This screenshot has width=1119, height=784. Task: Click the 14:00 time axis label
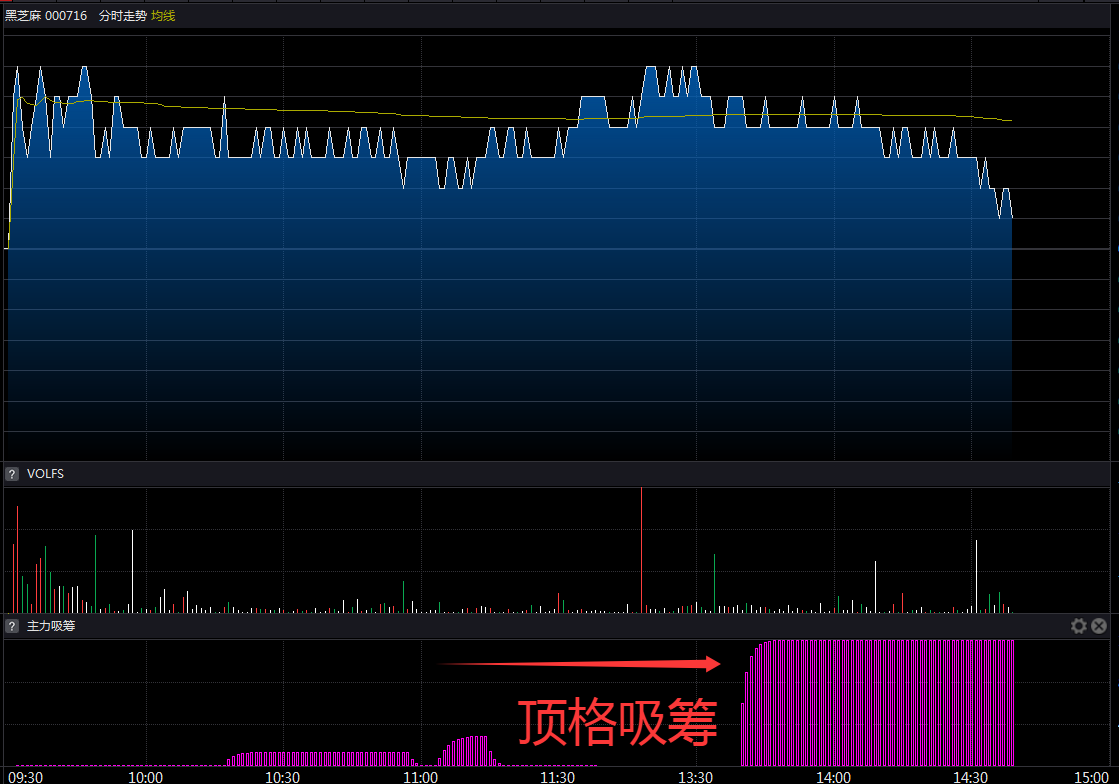(833, 777)
